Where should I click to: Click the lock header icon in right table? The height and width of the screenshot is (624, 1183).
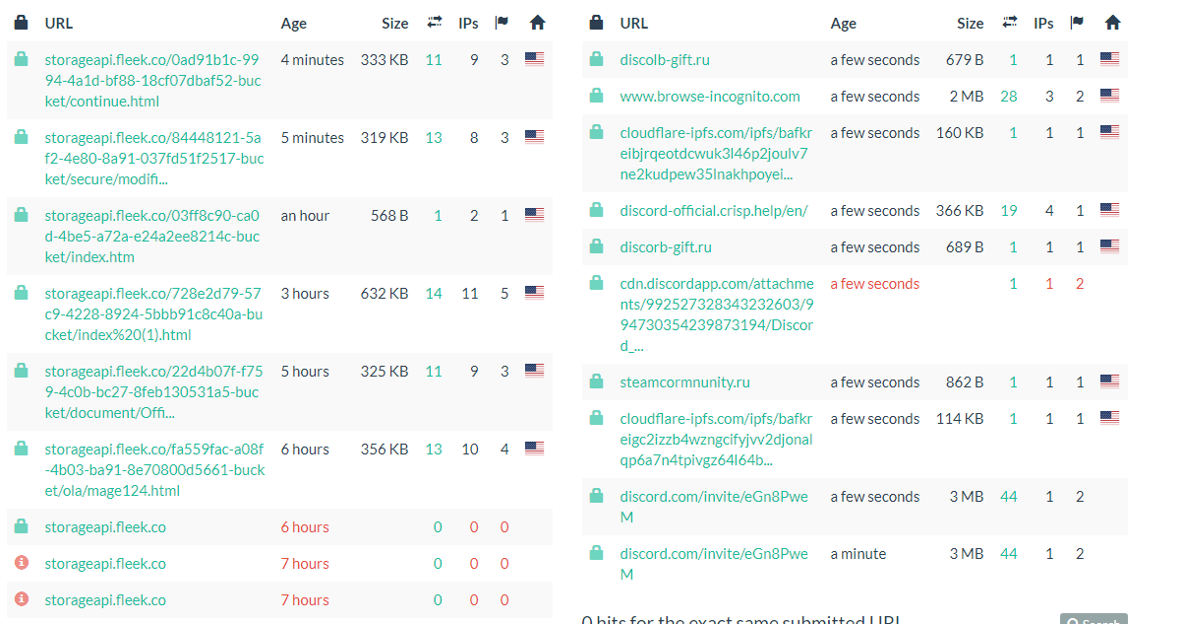(x=596, y=23)
